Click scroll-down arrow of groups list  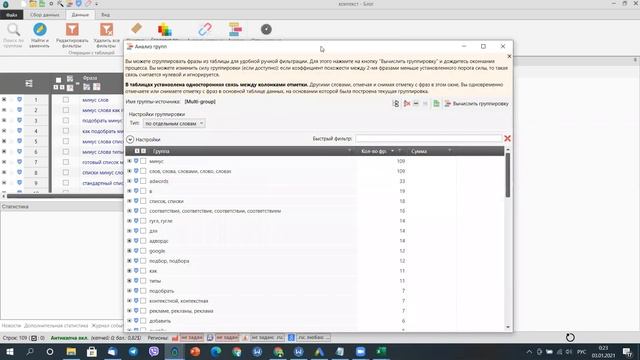[508, 327]
